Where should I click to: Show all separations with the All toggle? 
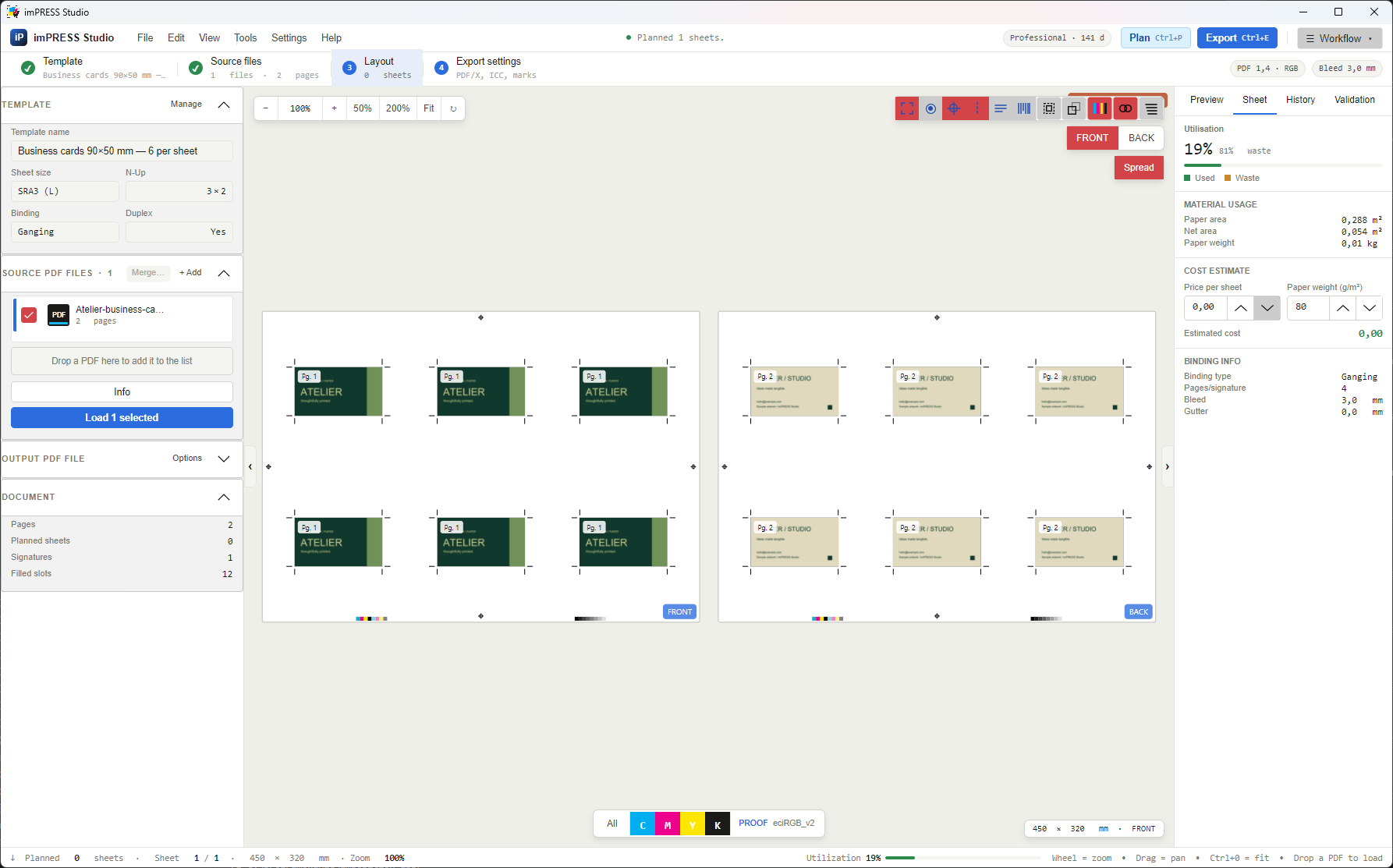click(x=612, y=824)
